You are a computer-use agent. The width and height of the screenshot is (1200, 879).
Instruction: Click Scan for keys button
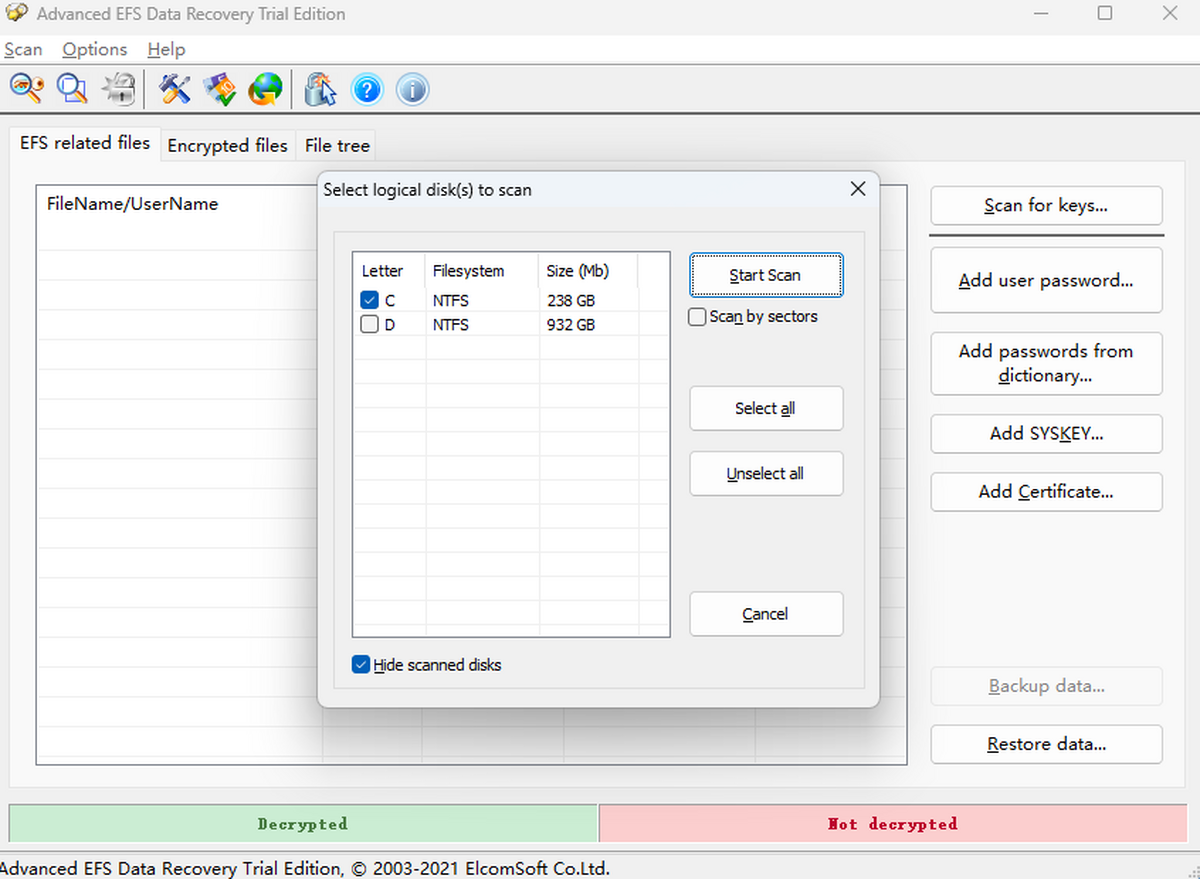(1046, 206)
